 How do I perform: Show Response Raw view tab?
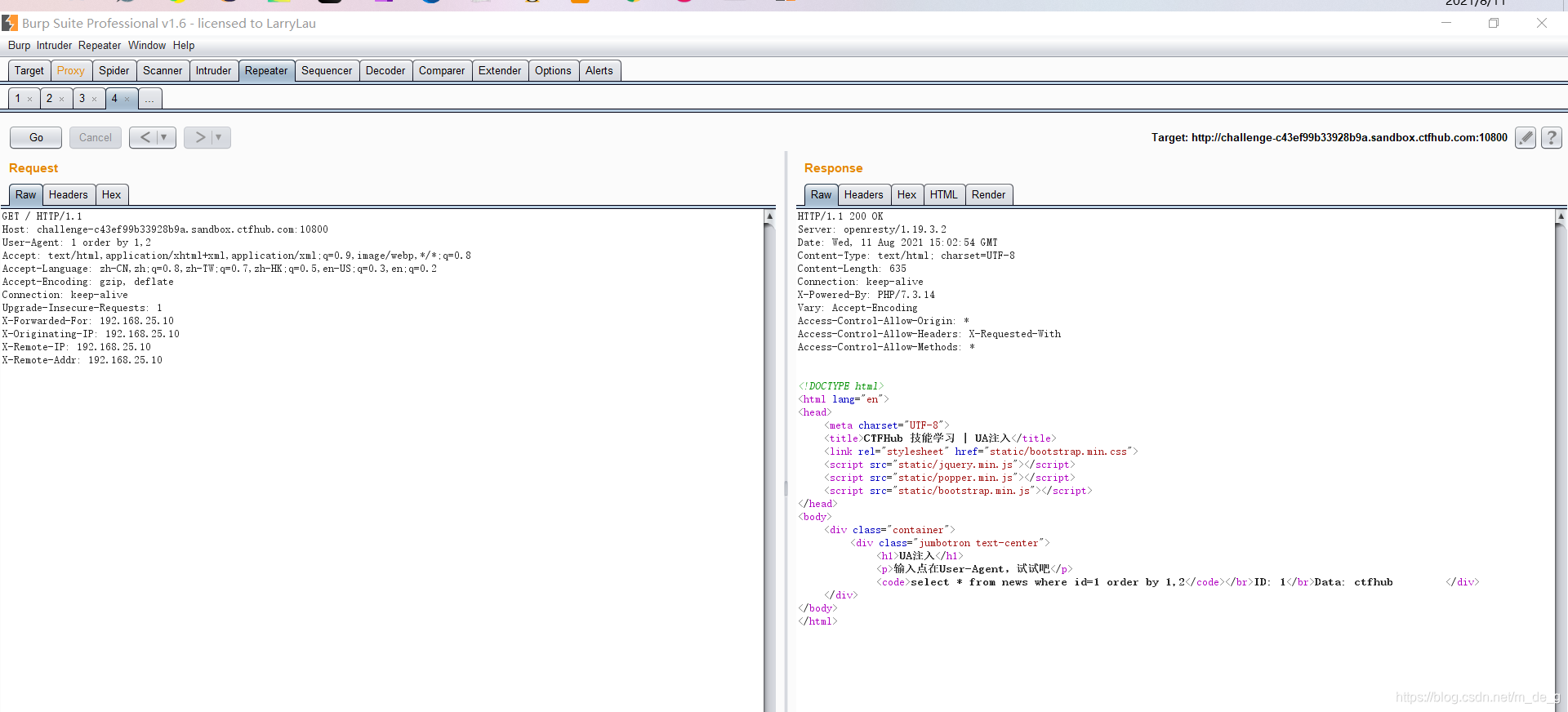pyautogui.click(x=822, y=195)
